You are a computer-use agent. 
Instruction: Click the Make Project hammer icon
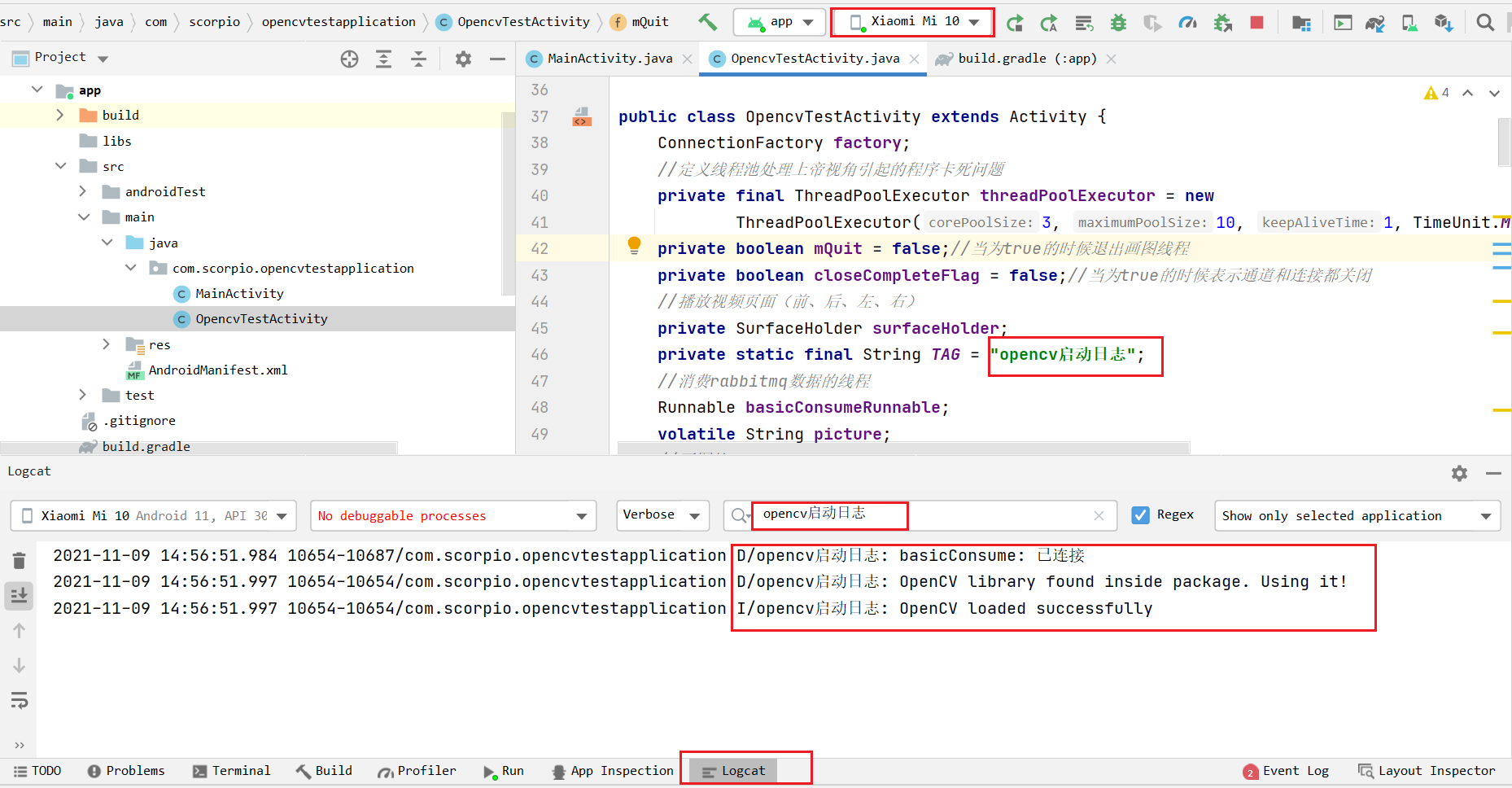click(x=707, y=22)
